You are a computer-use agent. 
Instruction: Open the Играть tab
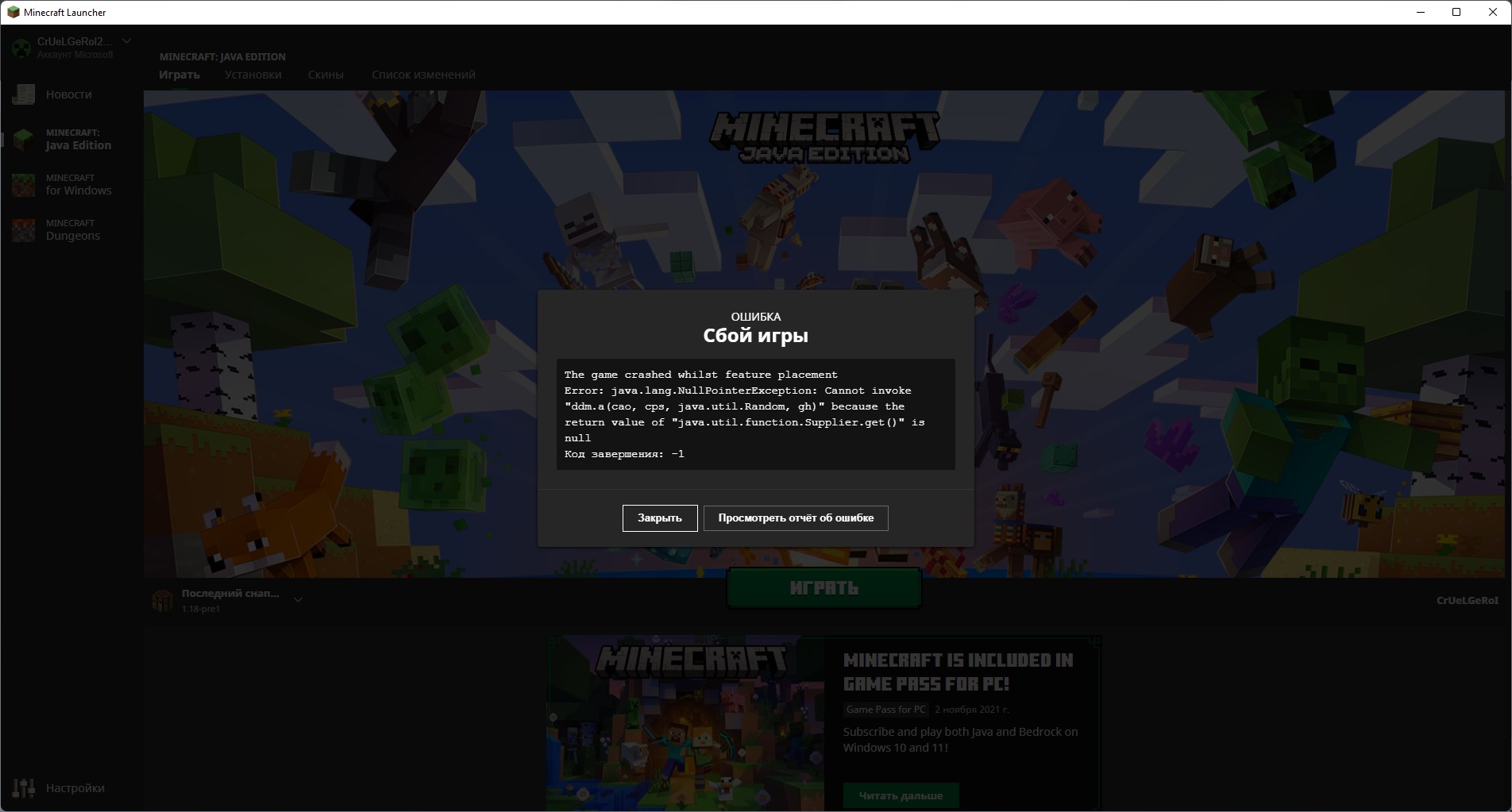(x=179, y=75)
